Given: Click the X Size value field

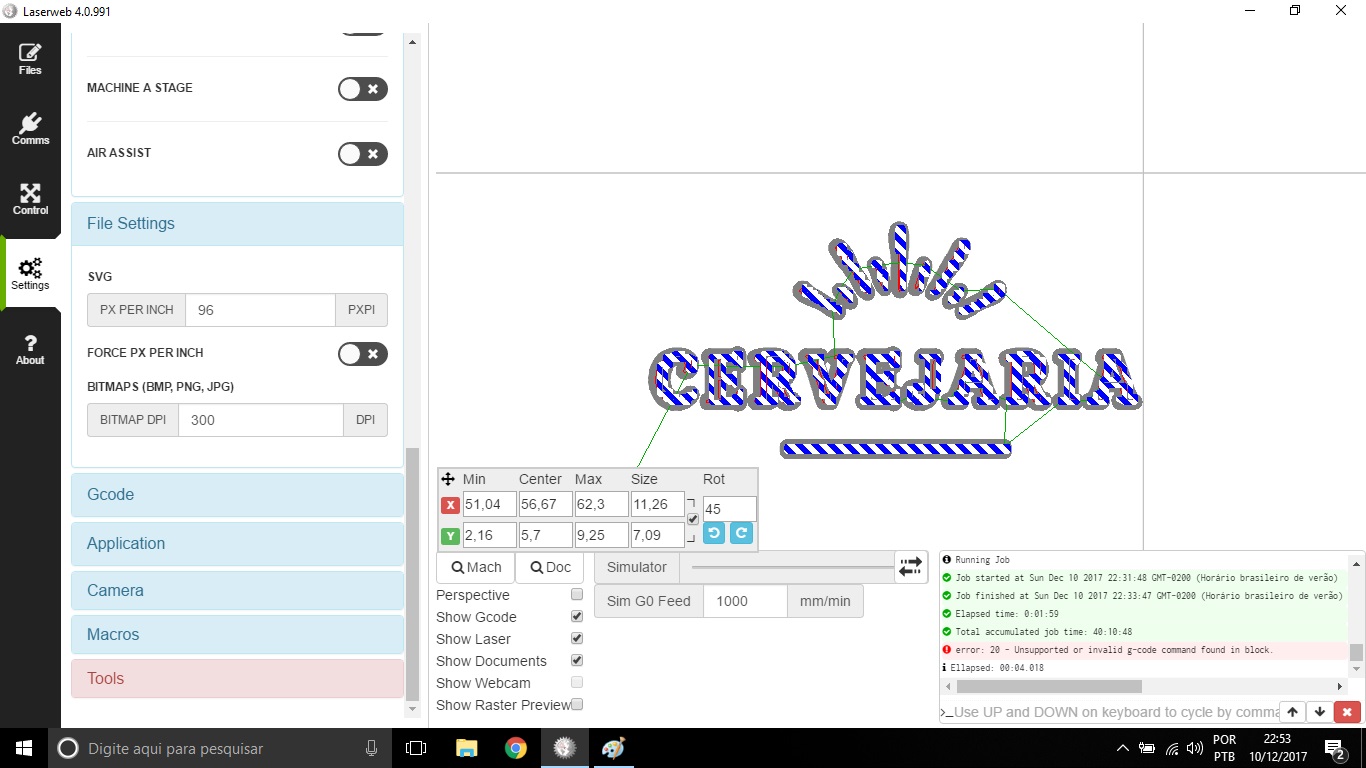Looking at the screenshot, I should pos(657,505).
